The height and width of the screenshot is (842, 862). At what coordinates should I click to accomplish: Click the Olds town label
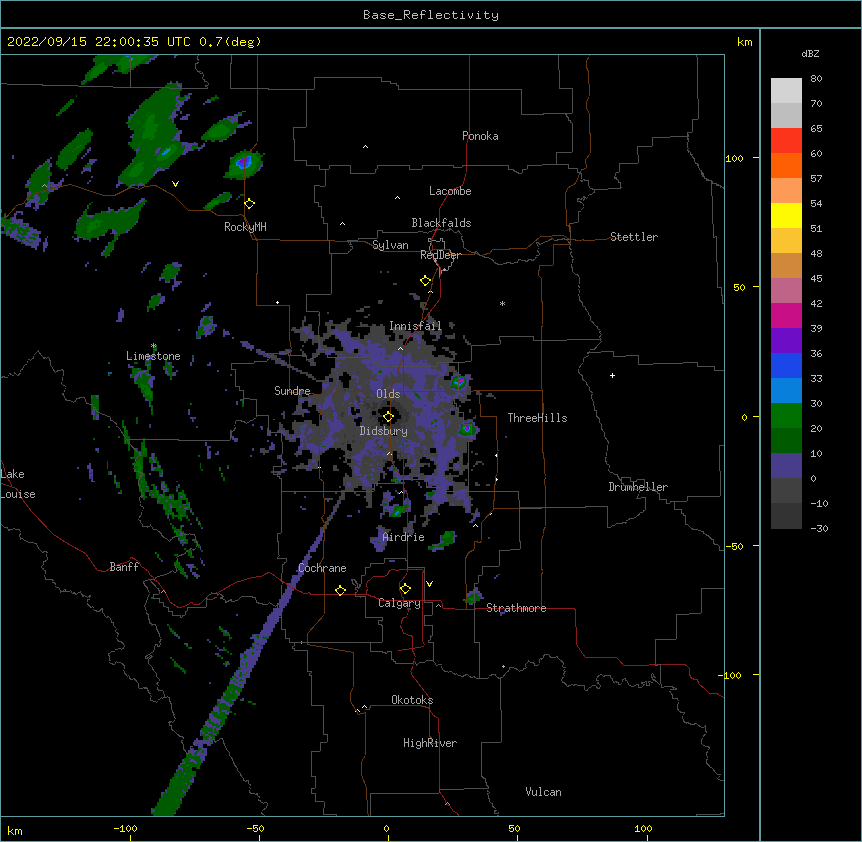coord(388,394)
